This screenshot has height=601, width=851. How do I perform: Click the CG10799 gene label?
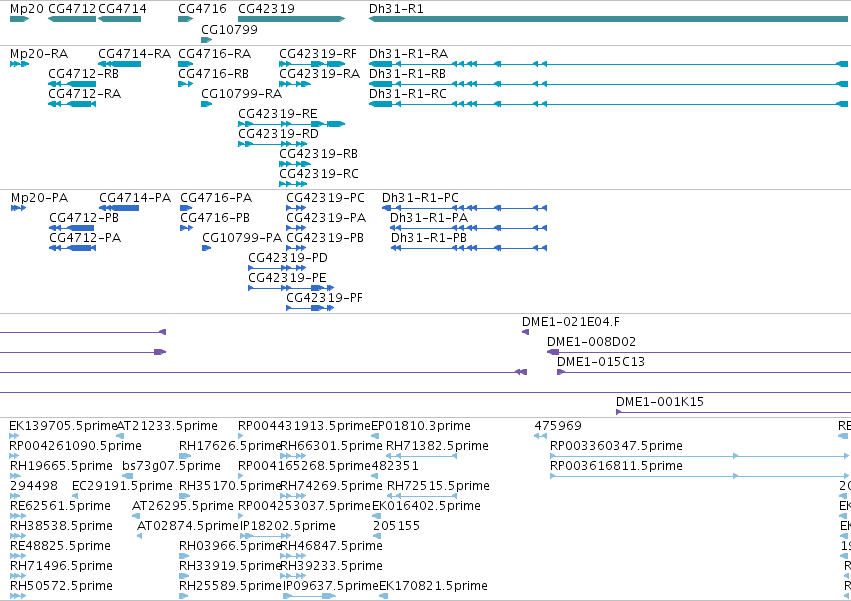pos(229,29)
